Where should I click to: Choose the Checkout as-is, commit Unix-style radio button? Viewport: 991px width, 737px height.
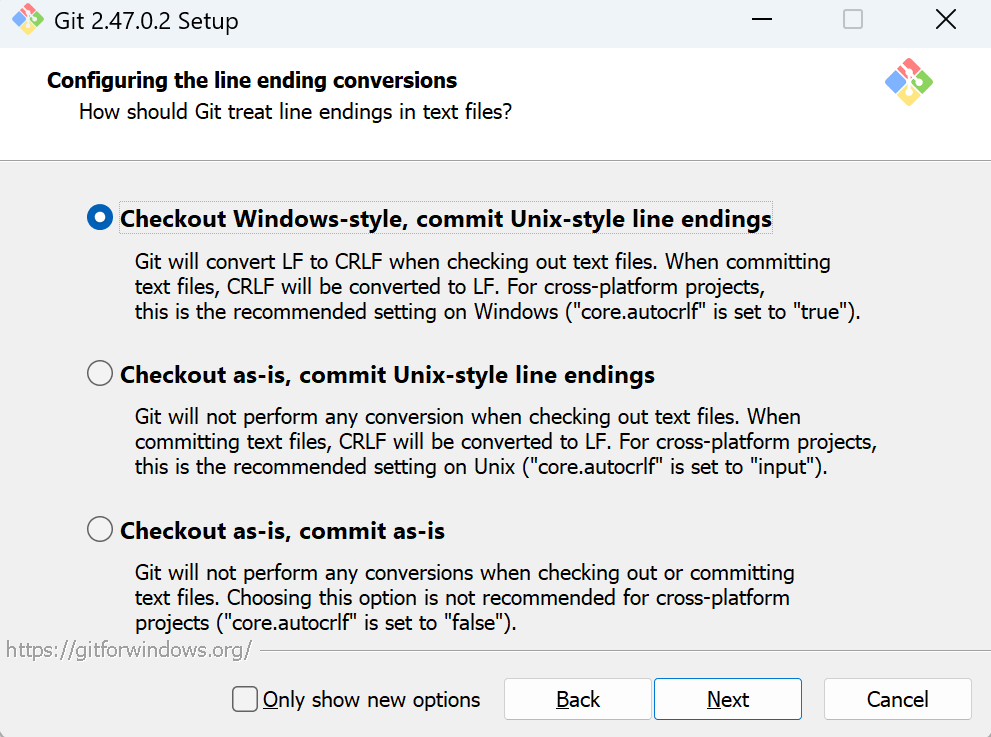(x=100, y=374)
